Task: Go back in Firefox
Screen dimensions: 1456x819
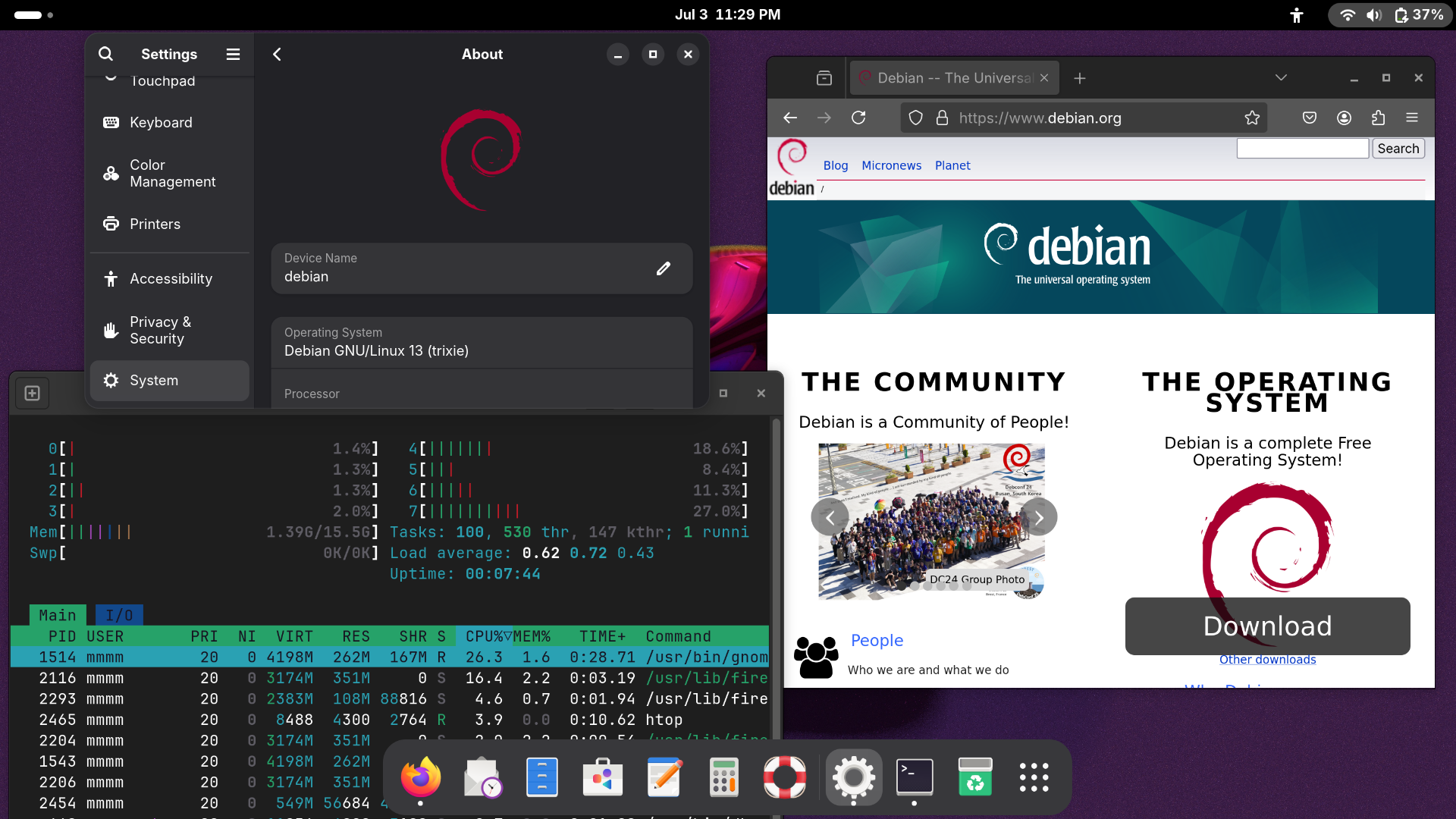Action: coord(790,118)
